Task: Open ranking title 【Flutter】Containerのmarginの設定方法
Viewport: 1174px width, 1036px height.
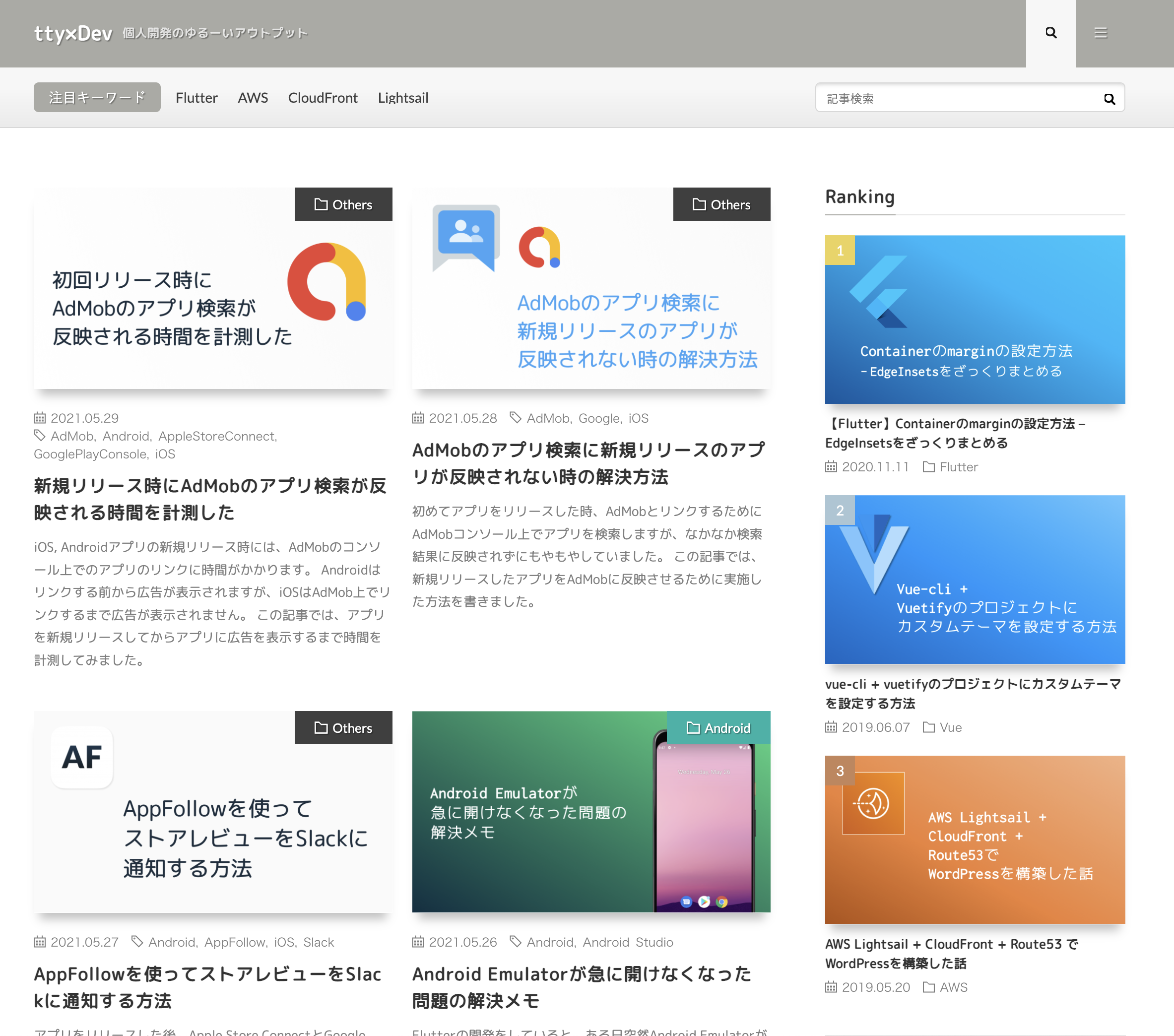Action: (955, 433)
